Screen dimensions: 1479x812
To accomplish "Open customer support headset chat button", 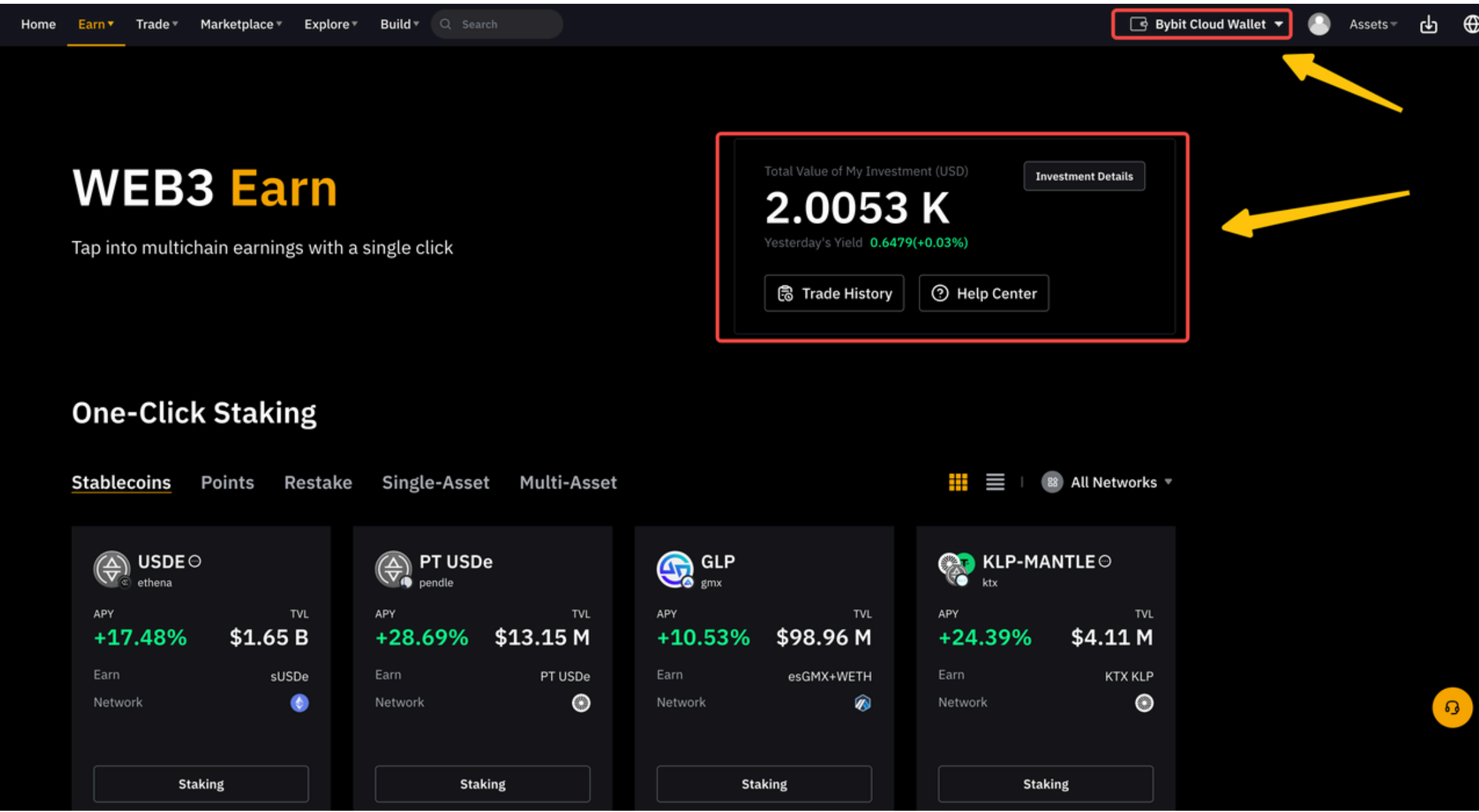I will click(1451, 708).
